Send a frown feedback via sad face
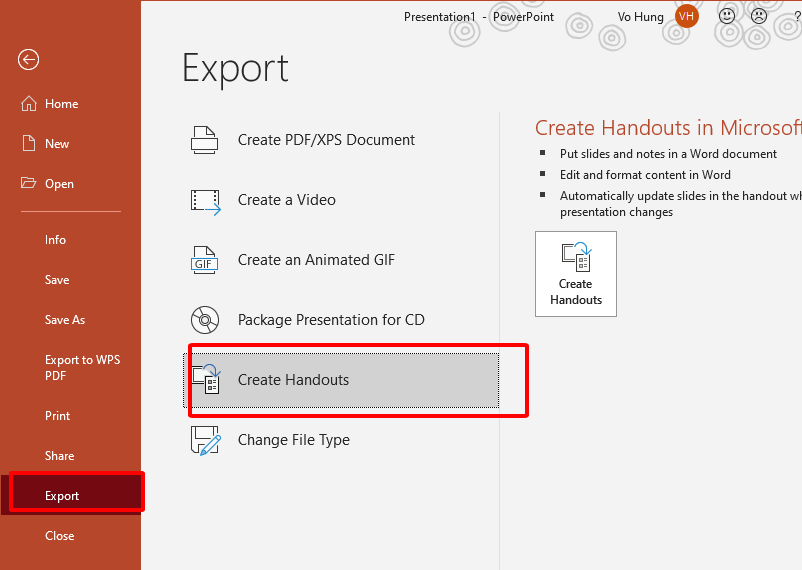Image resolution: width=802 pixels, height=570 pixels. pos(759,16)
